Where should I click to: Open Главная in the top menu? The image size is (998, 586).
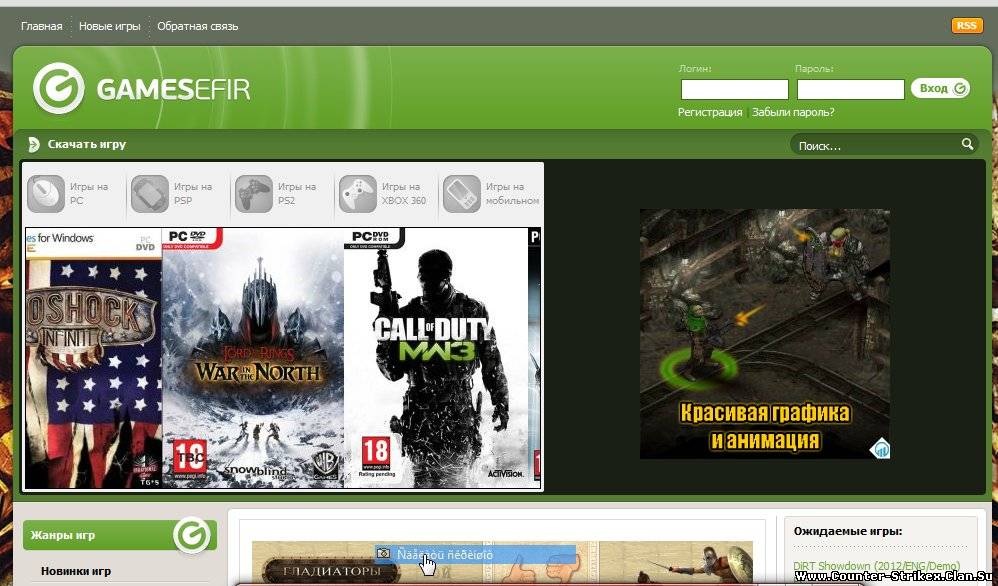pyautogui.click(x=41, y=26)
